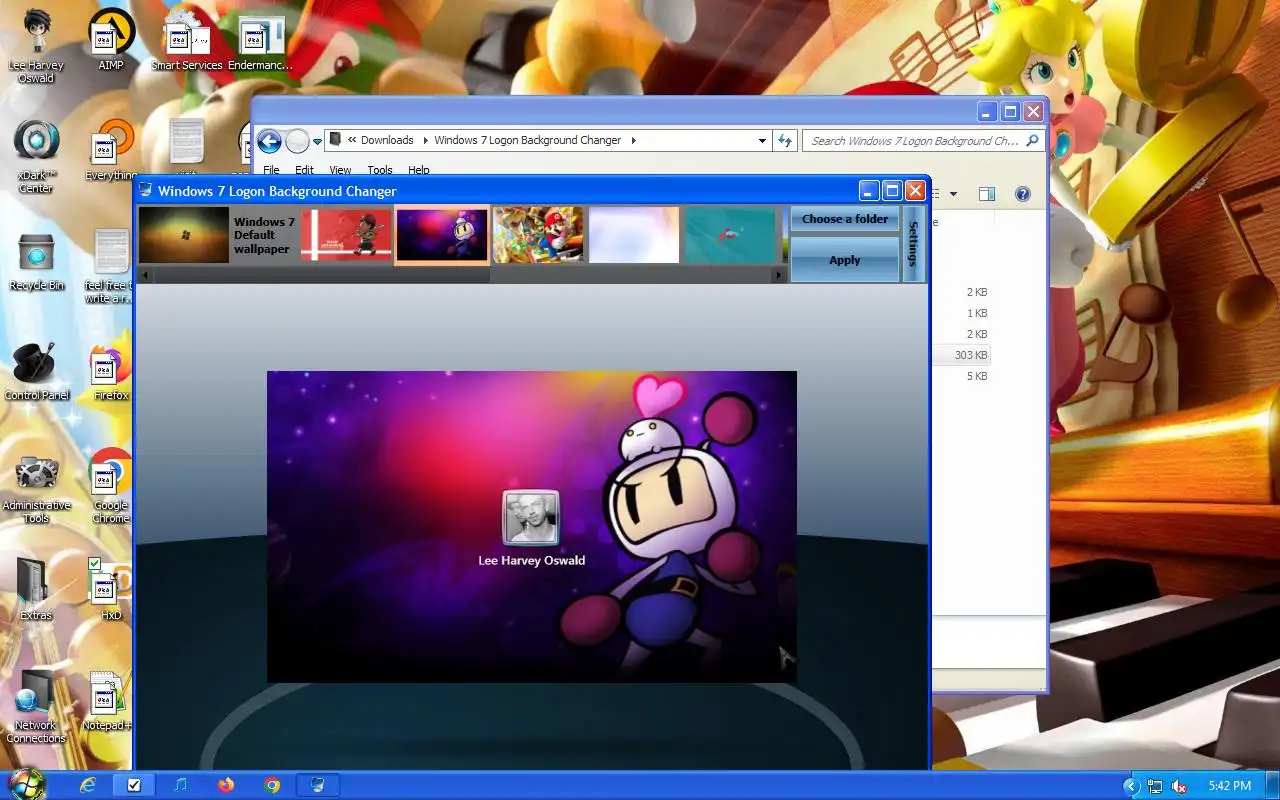Show hidden tray icons arrow
1280x800 pixels.
(1131, 786)
